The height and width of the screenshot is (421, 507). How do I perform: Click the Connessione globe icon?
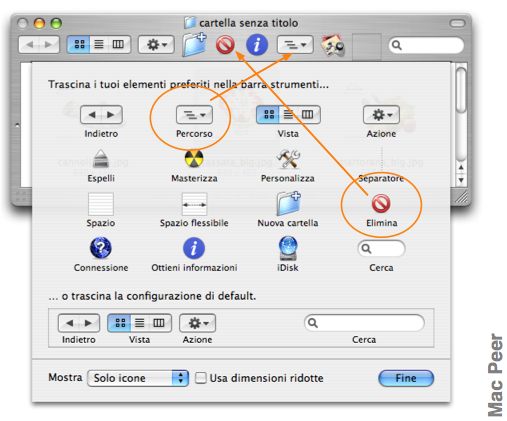point(101,248)
